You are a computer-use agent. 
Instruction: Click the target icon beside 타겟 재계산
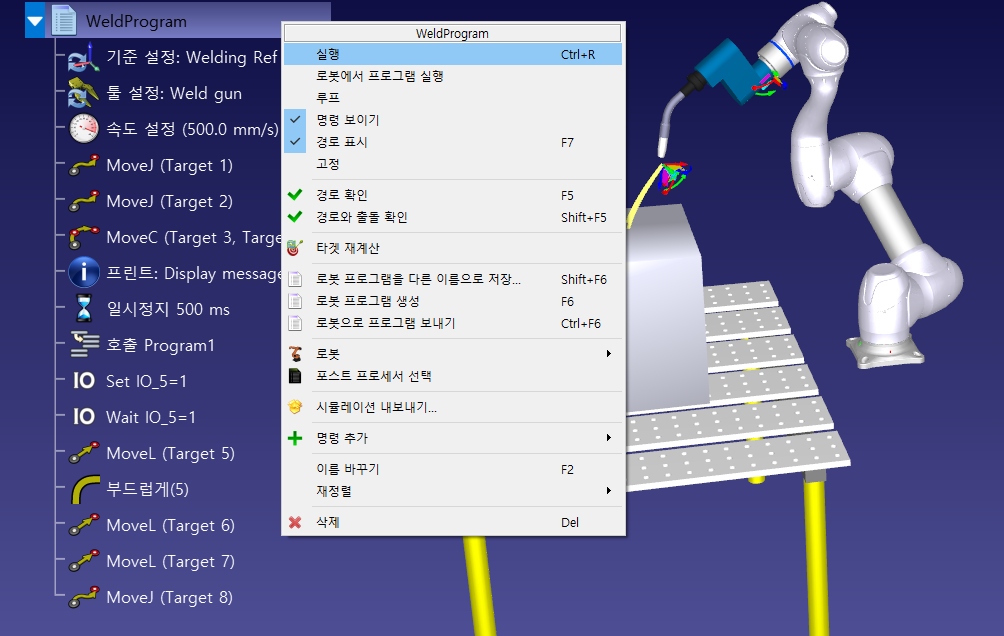pyautogui.click(x=295, y=248)
